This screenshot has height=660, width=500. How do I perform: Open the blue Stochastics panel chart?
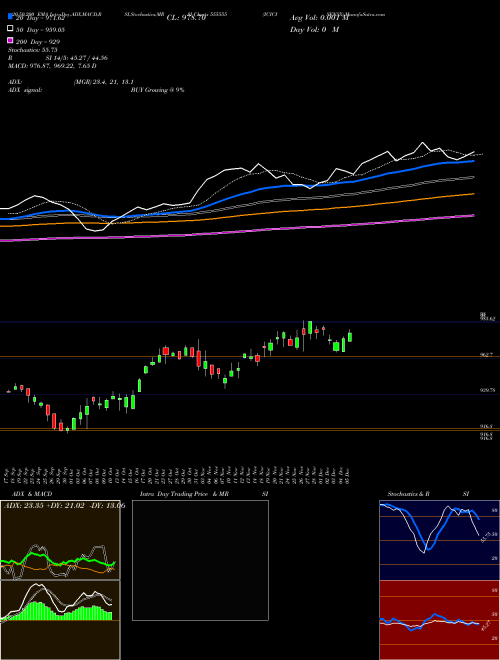click(x=439, y=540)
